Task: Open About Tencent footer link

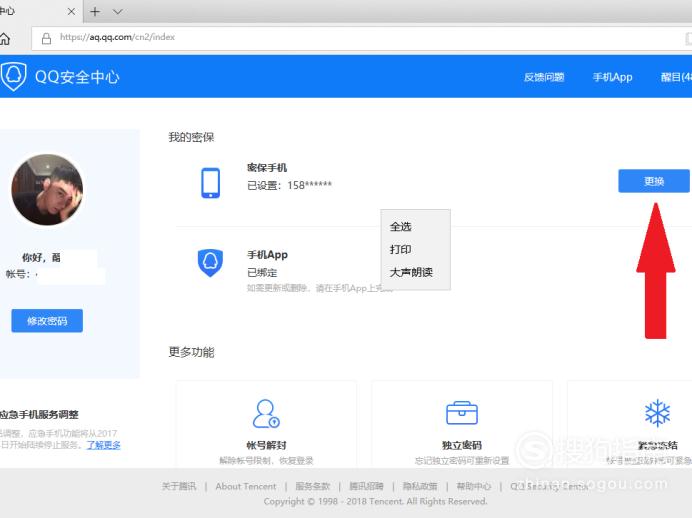Action: point(246,486)
